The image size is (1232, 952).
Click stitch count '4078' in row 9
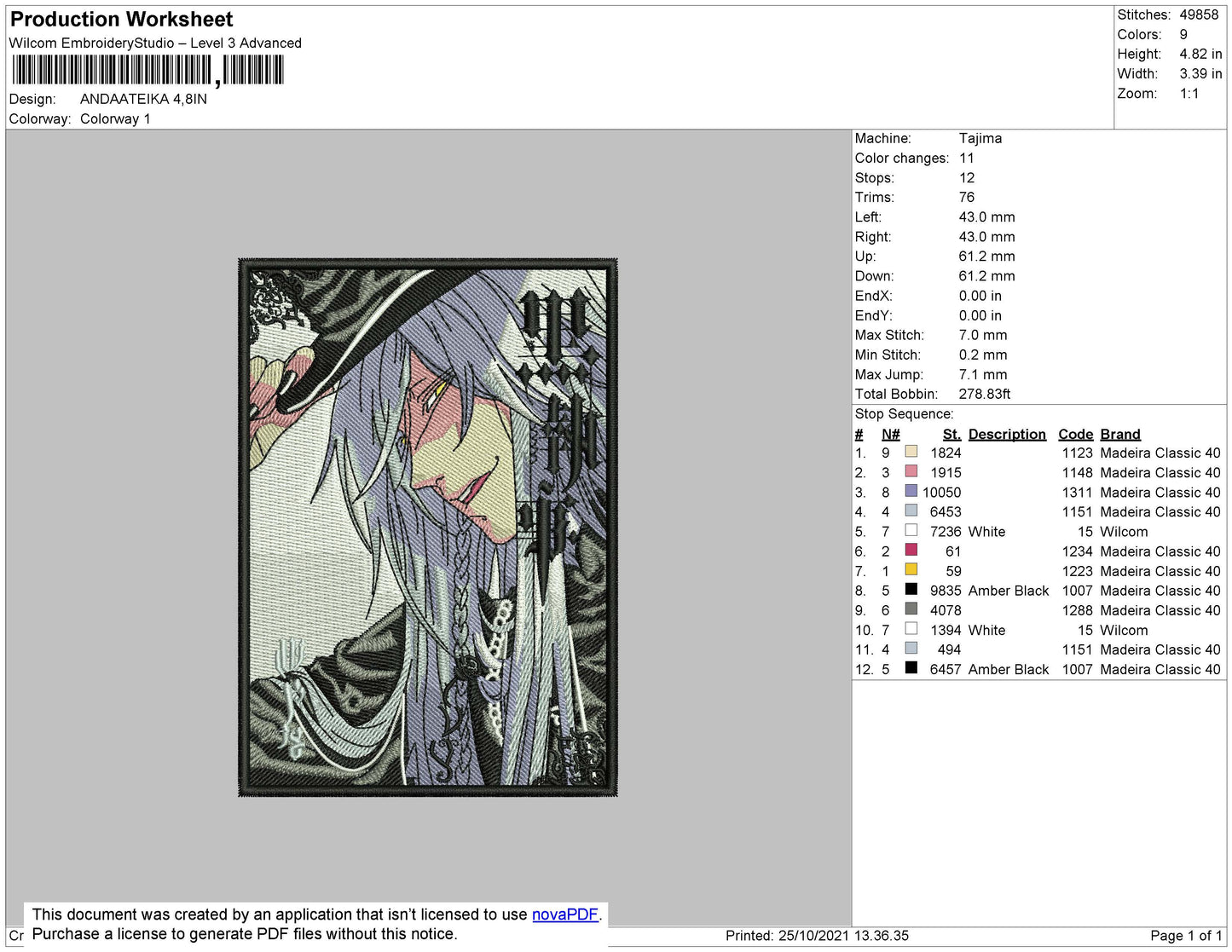(946, 610)
